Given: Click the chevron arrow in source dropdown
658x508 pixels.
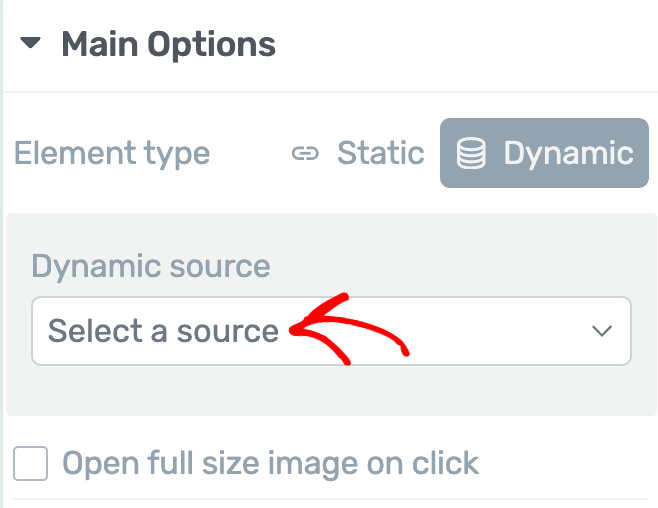Looking at the screenshot, I should [601, 331].
